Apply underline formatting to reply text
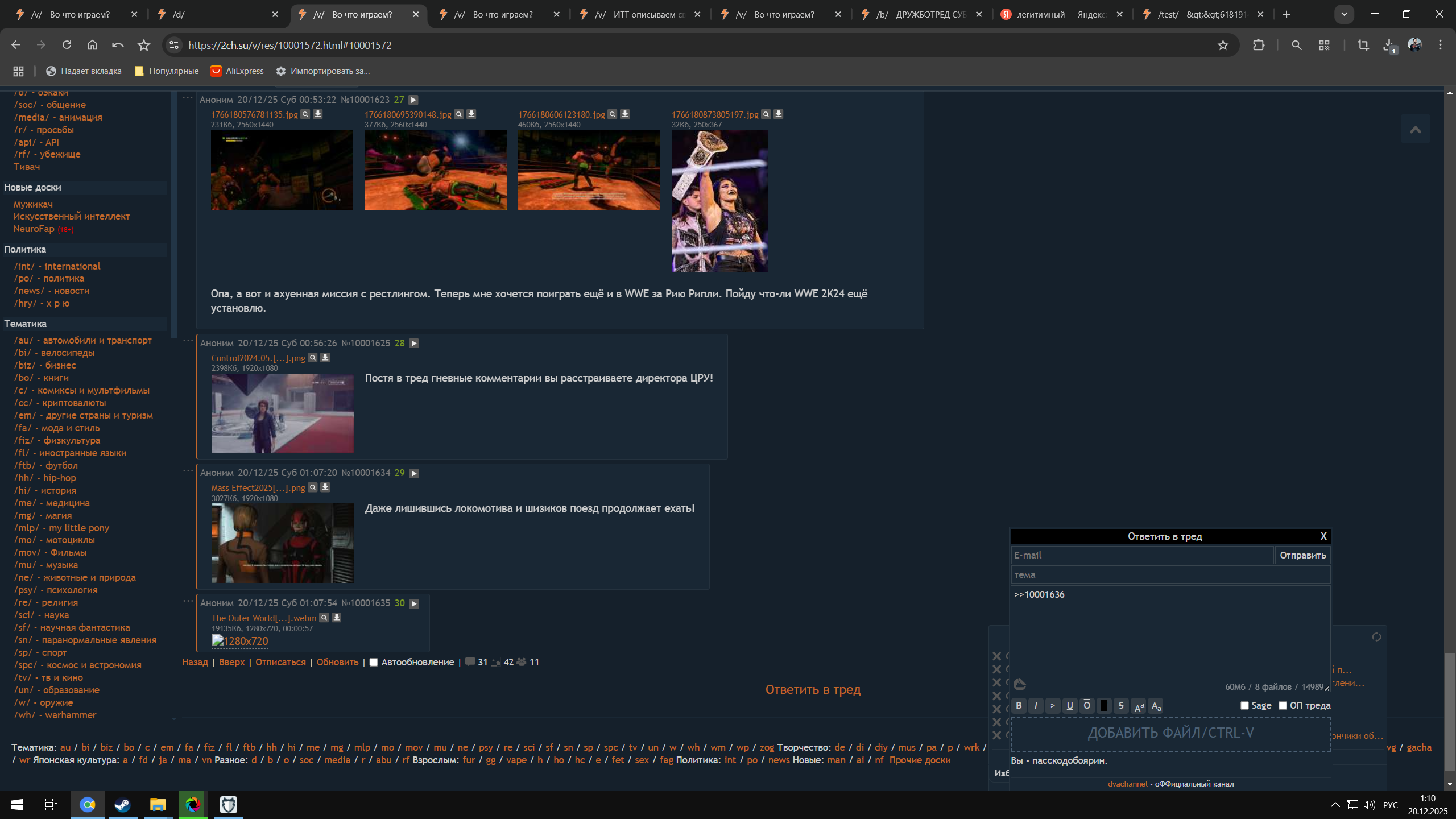The width and height of the screenshot is (1456, 819). [x=1070, y=706]
